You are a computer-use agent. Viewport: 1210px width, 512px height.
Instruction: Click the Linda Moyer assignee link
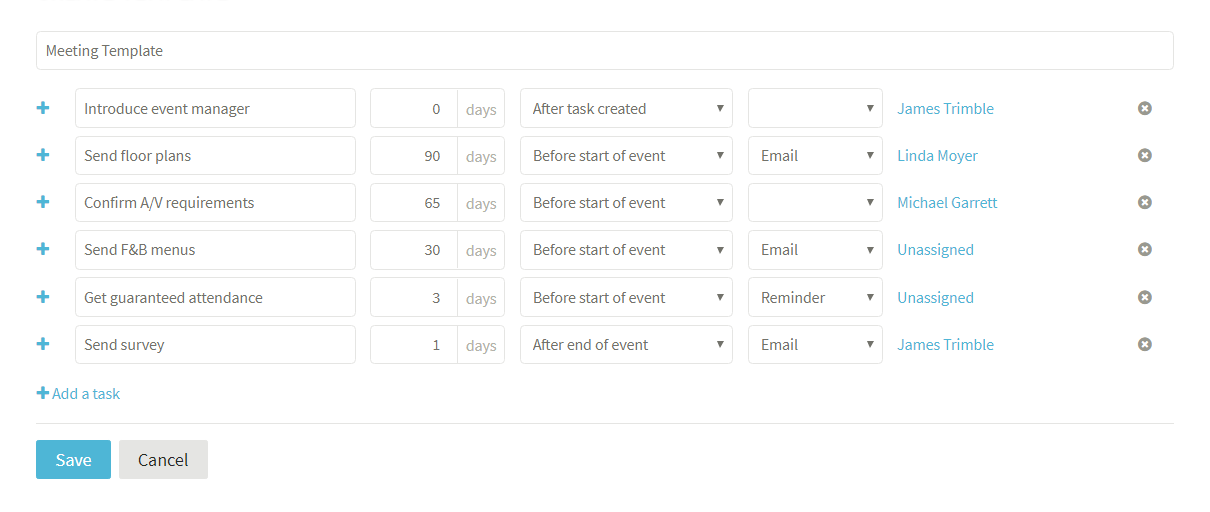coord(937,156)
